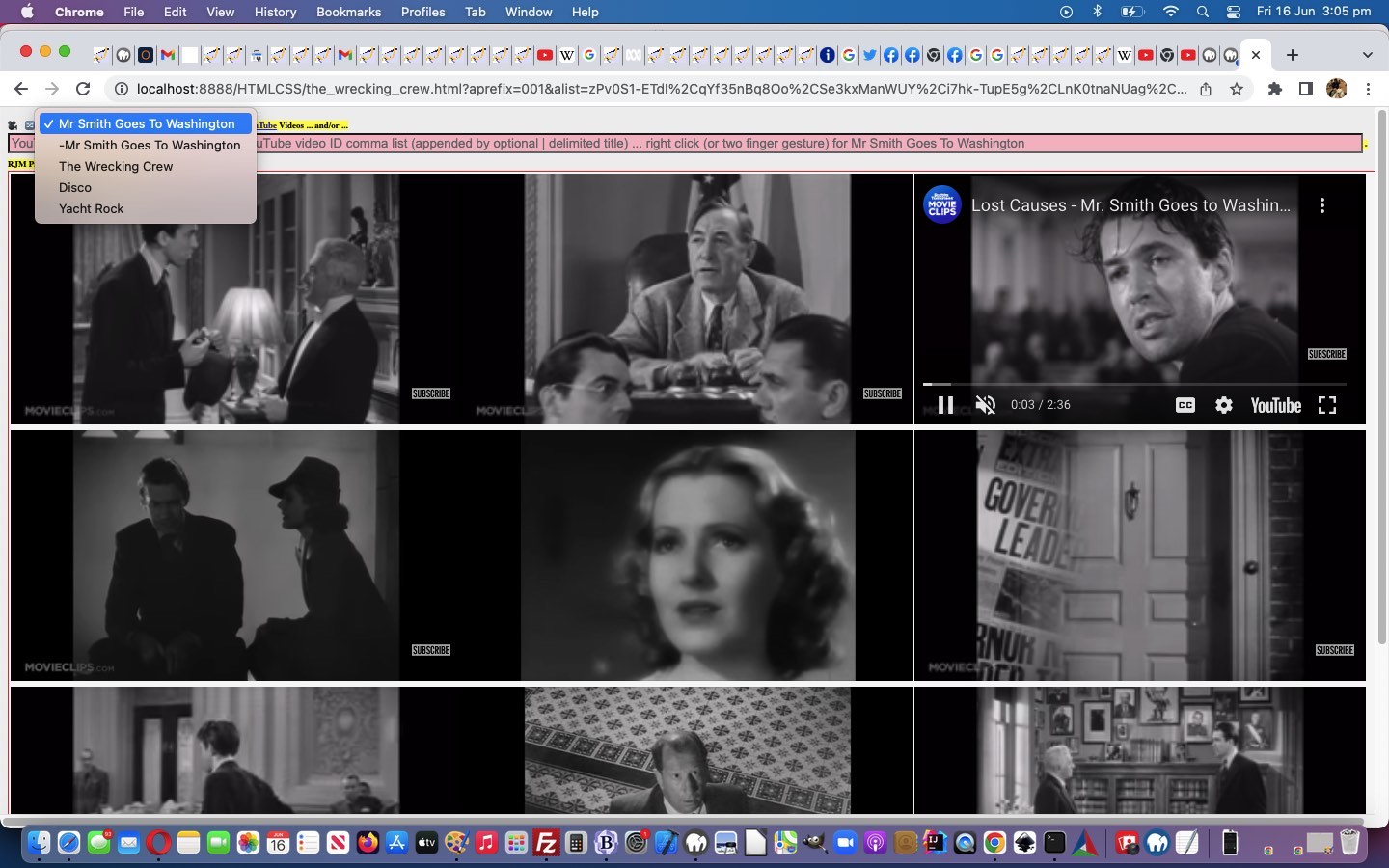Reload the page with the refresh button
This screenshot has width=1389, height=868.
point(83,89)
